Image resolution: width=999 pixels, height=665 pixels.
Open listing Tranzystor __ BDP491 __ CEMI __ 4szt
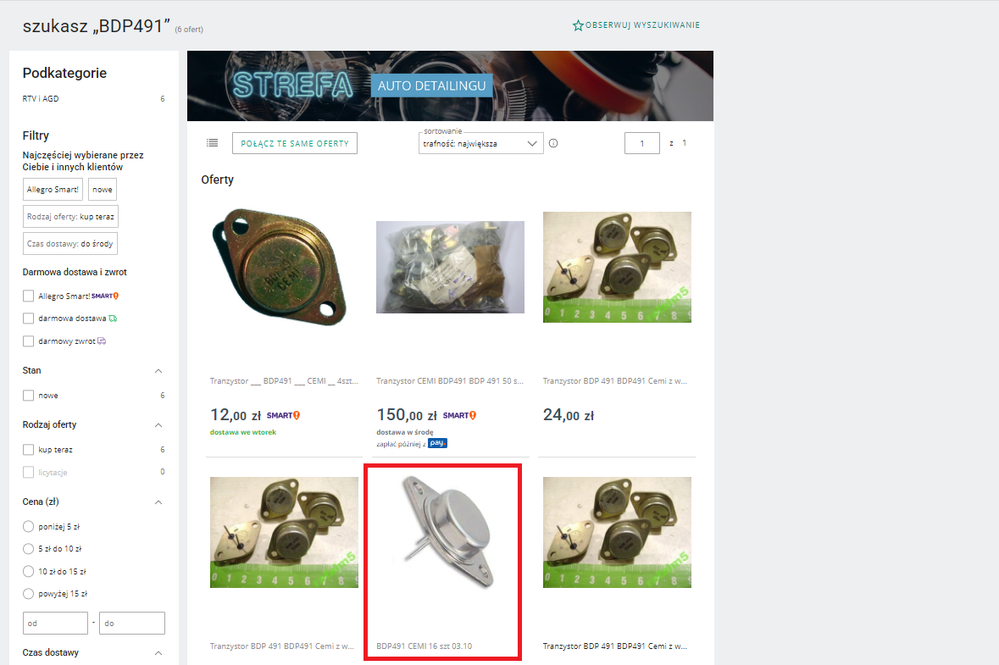point(284,381)
